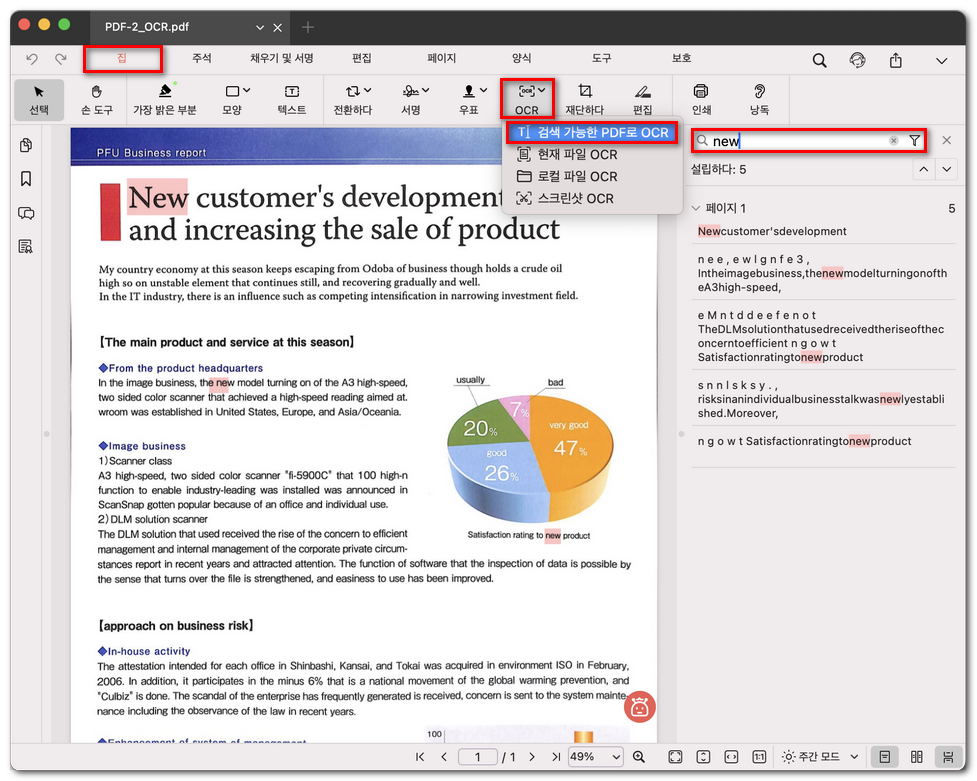Click the zoom in magnifier icon
977x781 pixels.
(x=639, y=757)
